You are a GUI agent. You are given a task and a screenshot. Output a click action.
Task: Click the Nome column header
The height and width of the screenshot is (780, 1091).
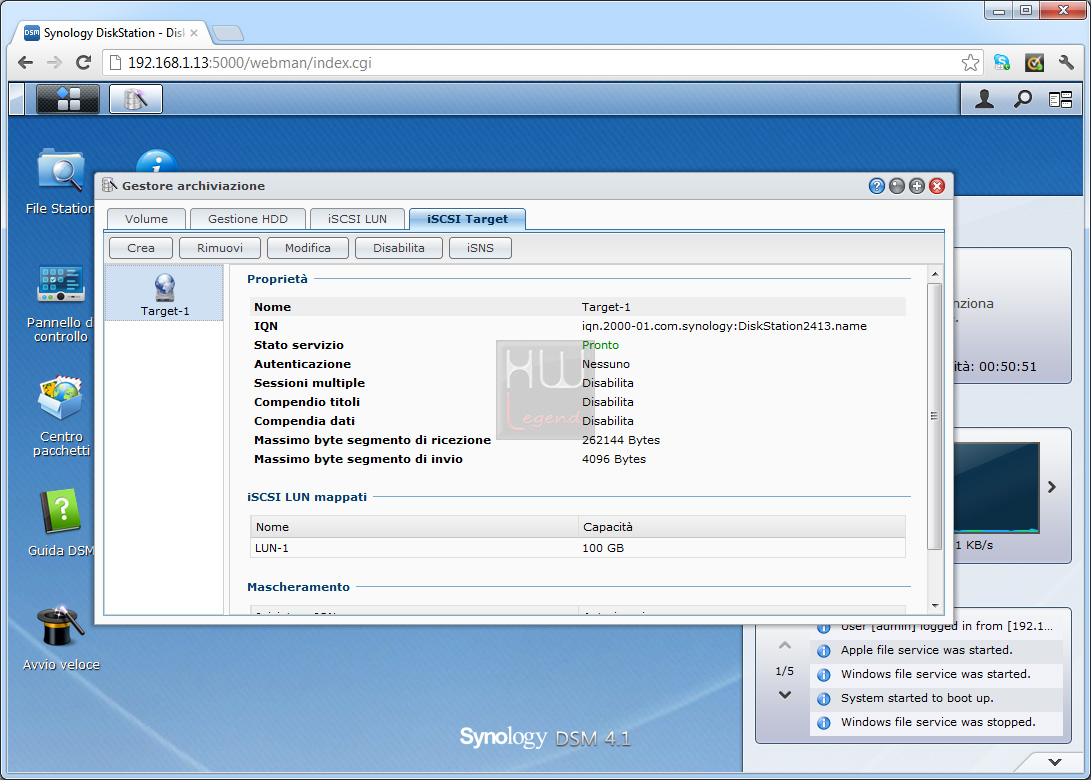[x=414, y=527]
